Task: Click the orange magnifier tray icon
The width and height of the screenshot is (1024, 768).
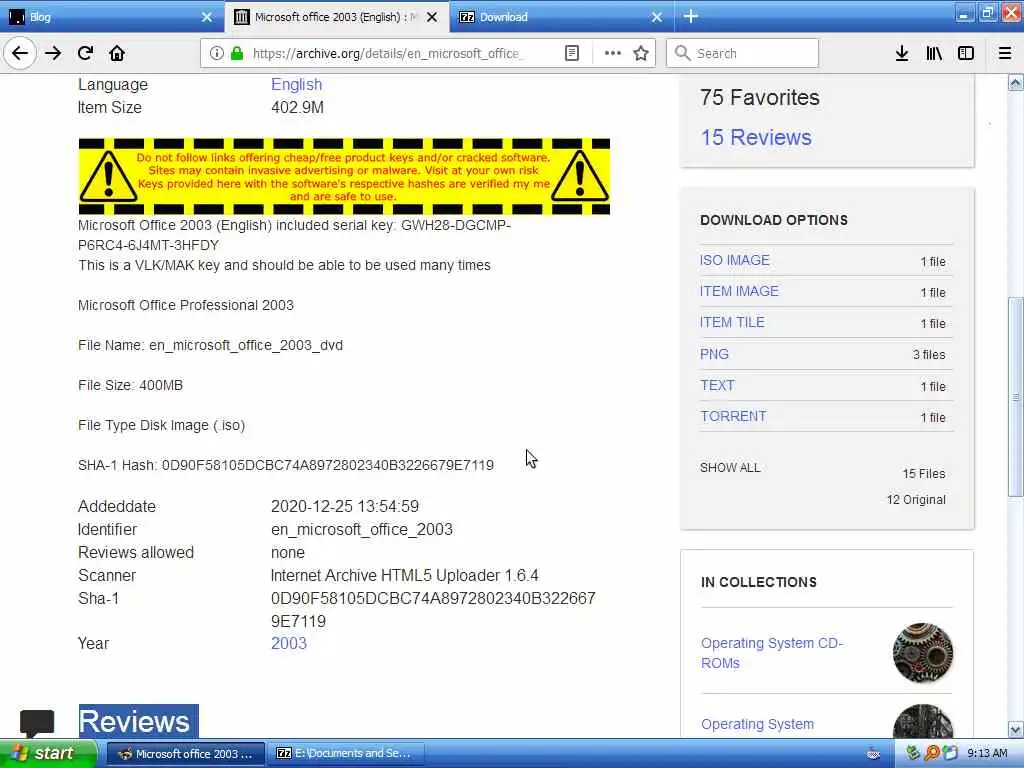Action: 931,754
